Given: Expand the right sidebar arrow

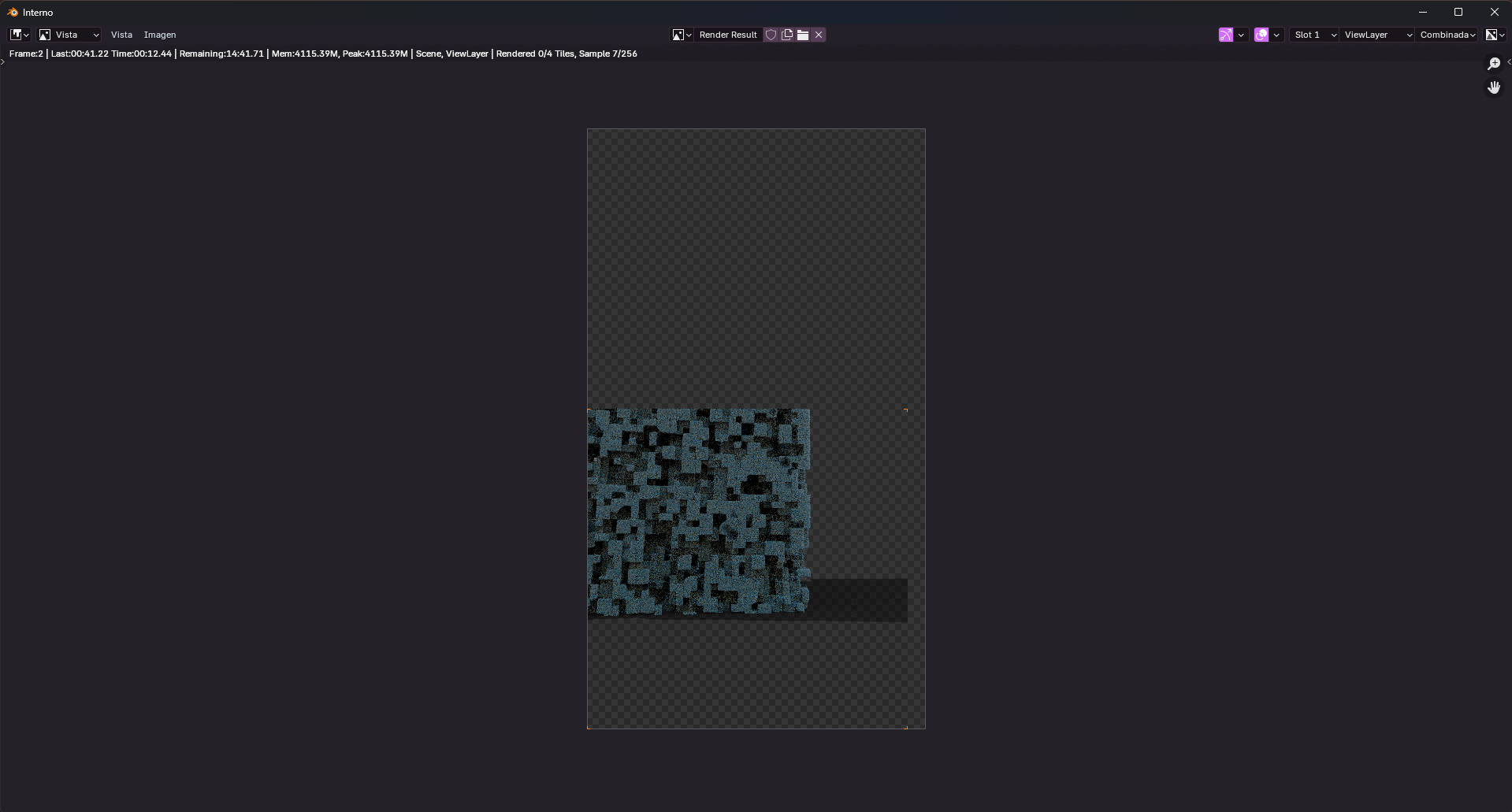Looking at the screenshot, I should (x=1509, y=61).
